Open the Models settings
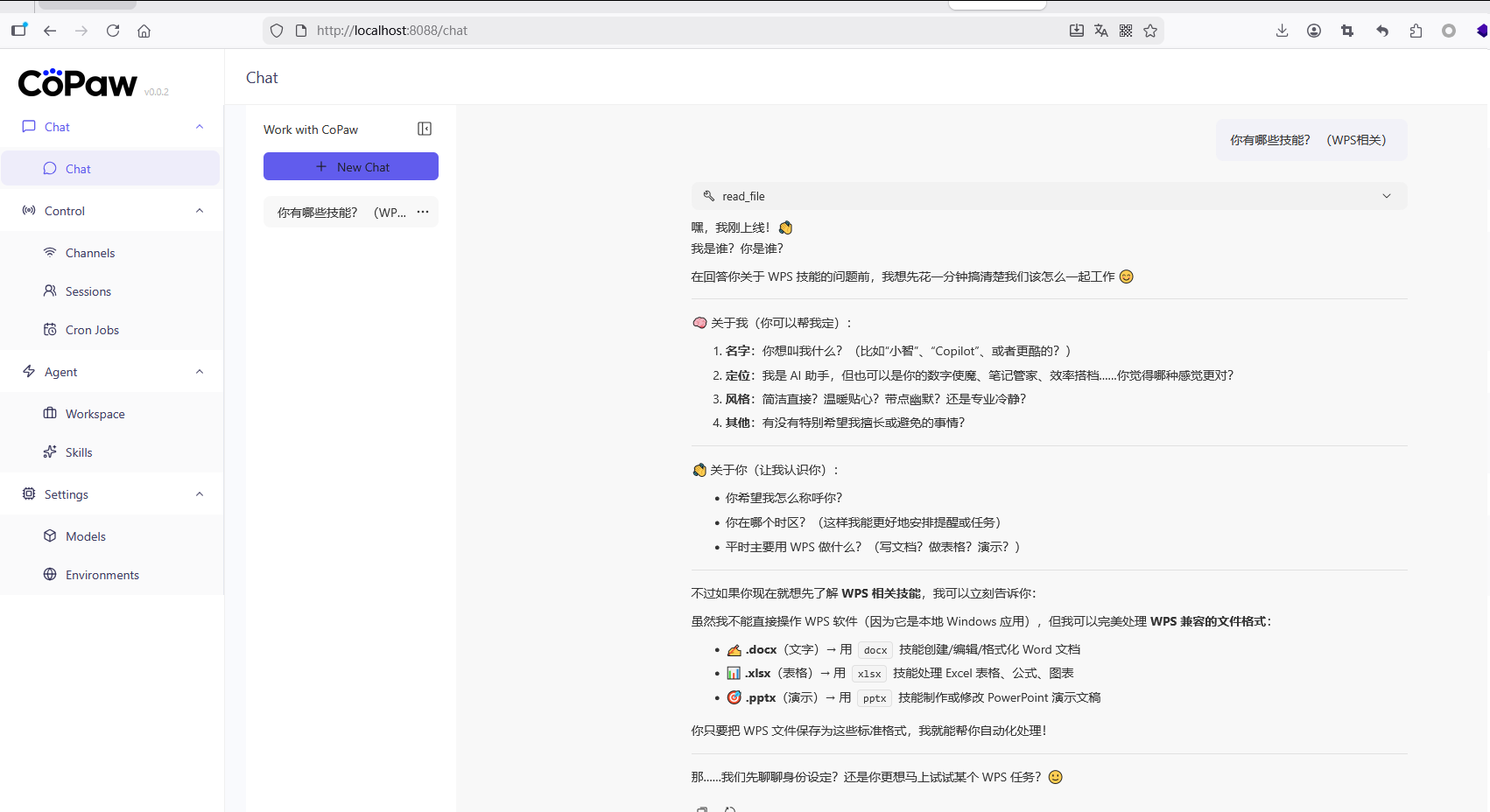 coord(85,536)
